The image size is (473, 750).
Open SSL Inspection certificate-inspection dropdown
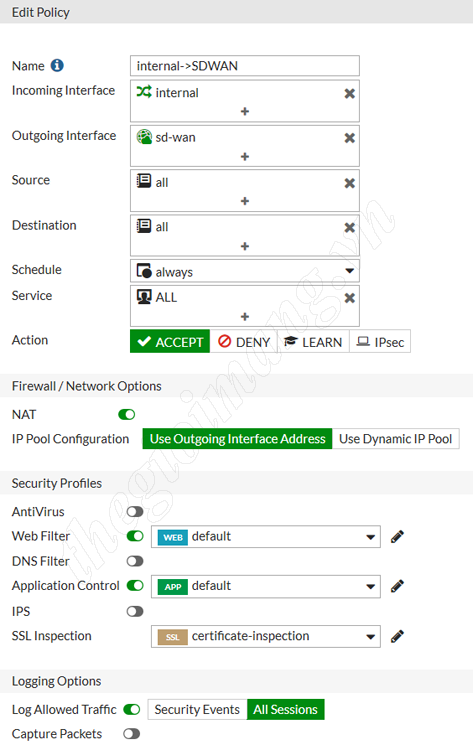click(266, 637)
